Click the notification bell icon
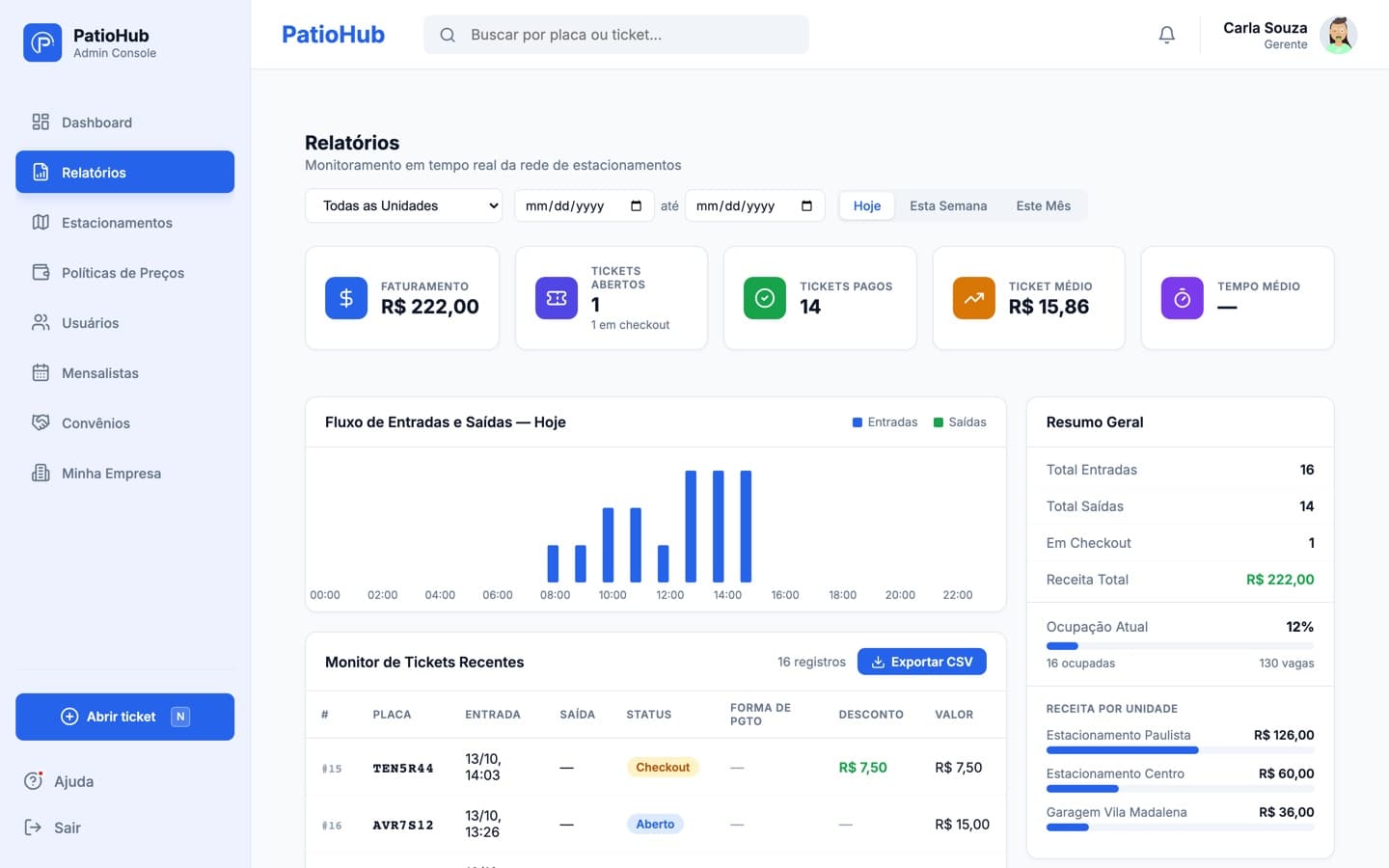 [1166, 35]
